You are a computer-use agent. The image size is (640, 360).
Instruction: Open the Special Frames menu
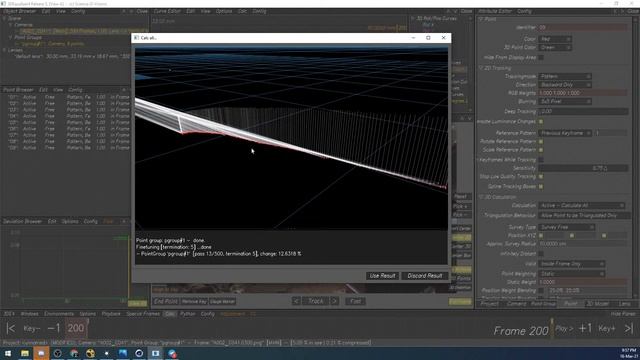coord(143,314)
